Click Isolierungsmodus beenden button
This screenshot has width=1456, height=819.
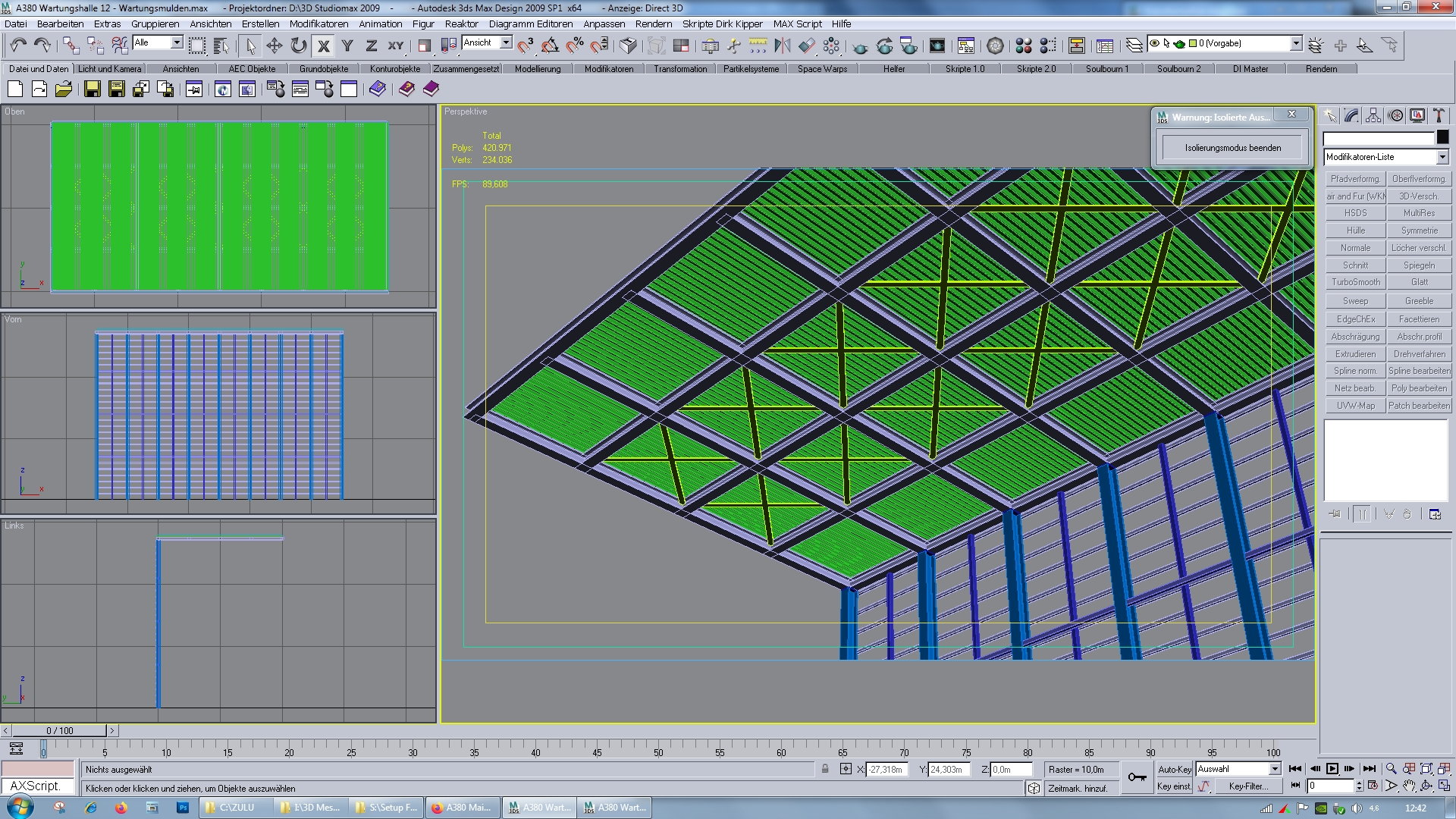tap(1232, 148)
